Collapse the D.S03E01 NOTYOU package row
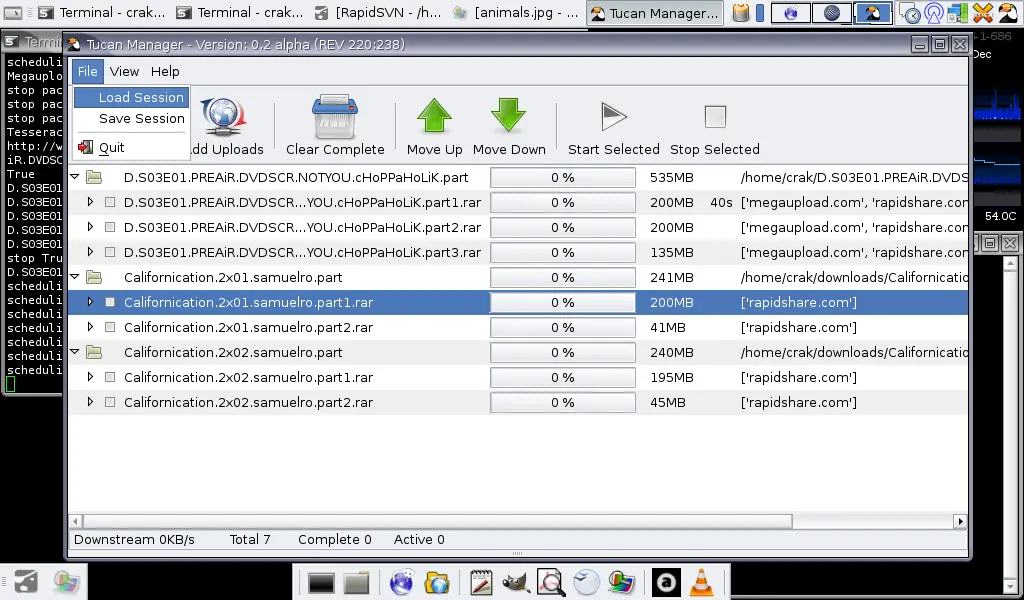 click(74, 177)
